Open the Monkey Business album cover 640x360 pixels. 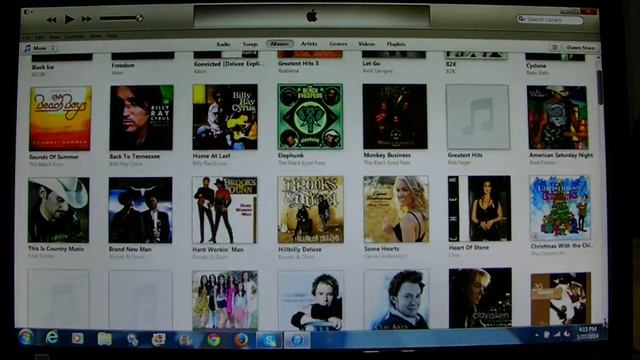tap(395, 116)
